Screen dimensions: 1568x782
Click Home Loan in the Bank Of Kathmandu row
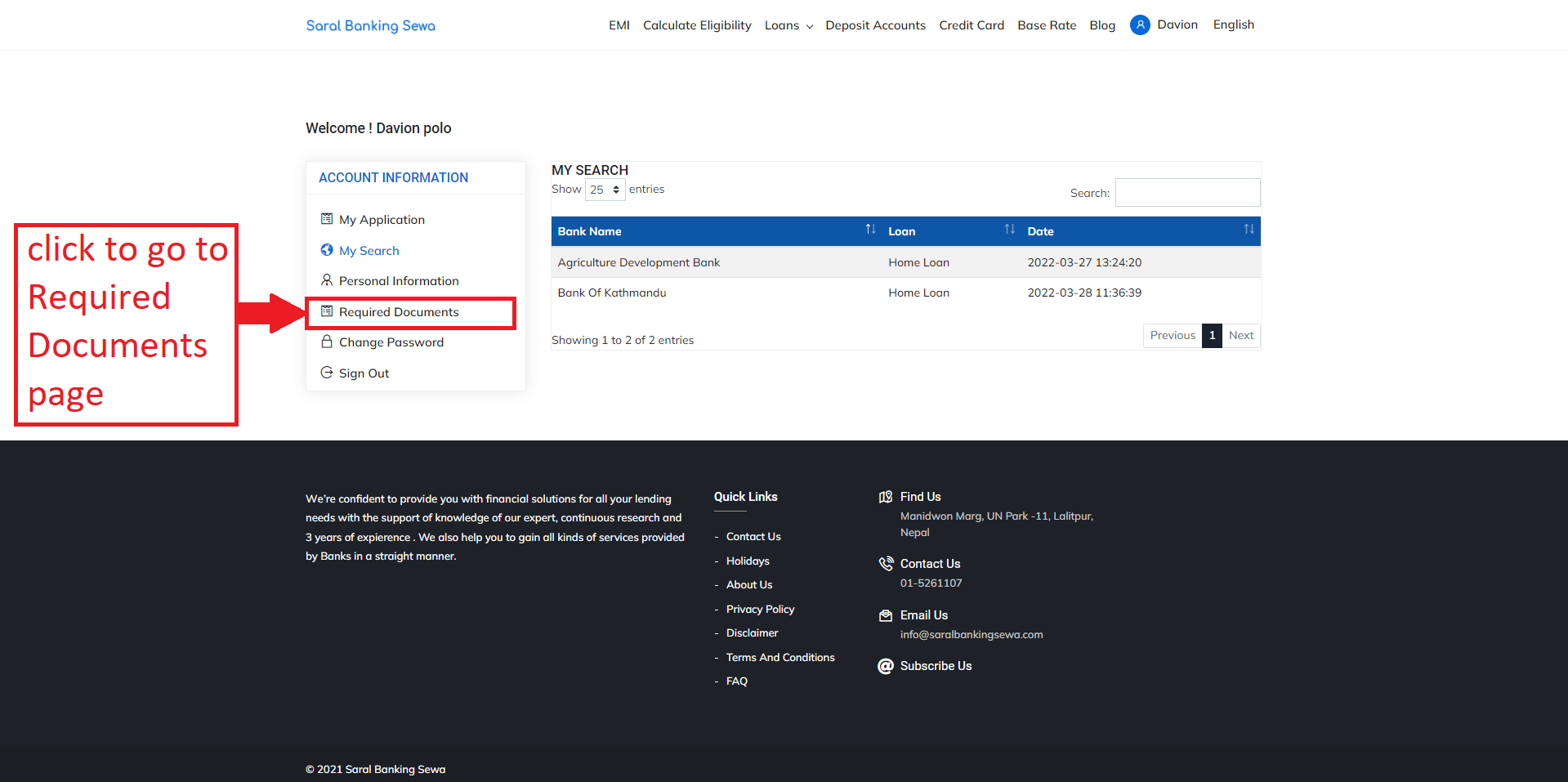tap(918, 293)
